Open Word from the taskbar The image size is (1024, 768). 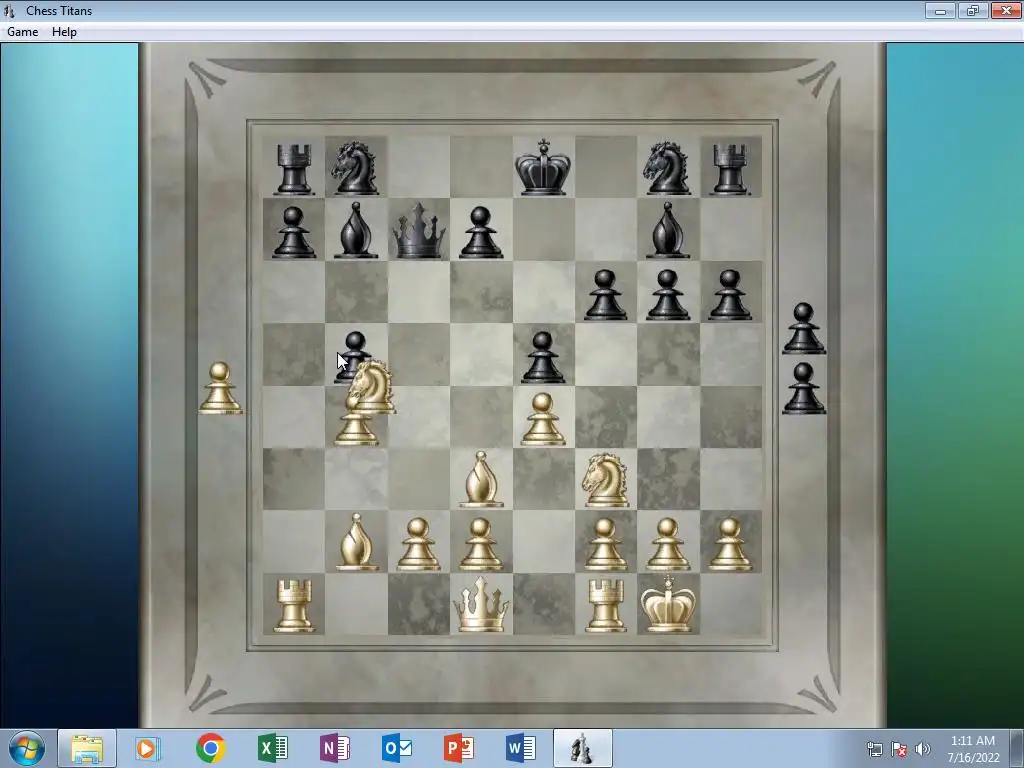tap(521, 748)
